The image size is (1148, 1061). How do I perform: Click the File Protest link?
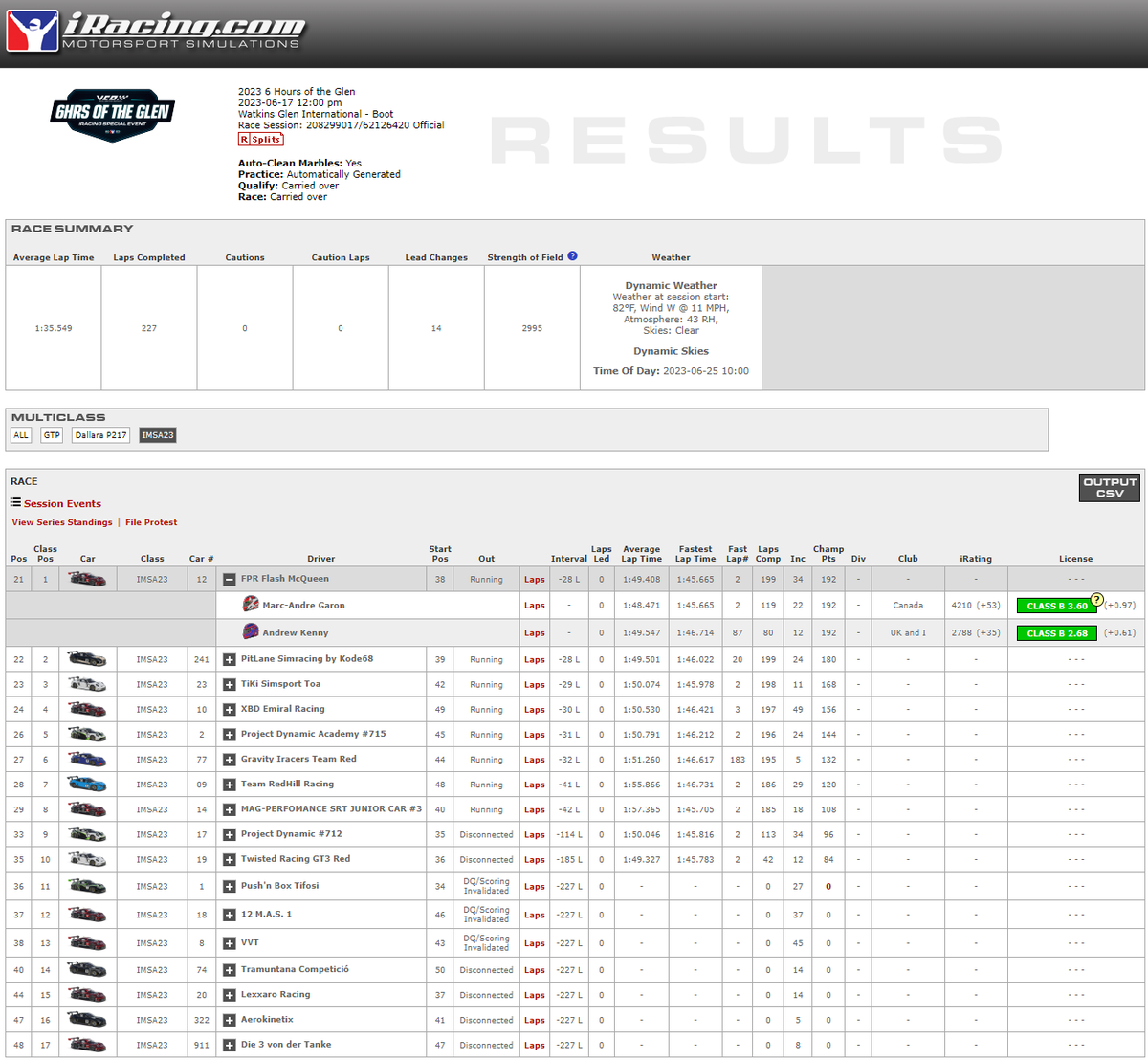(x=151, y=522)
